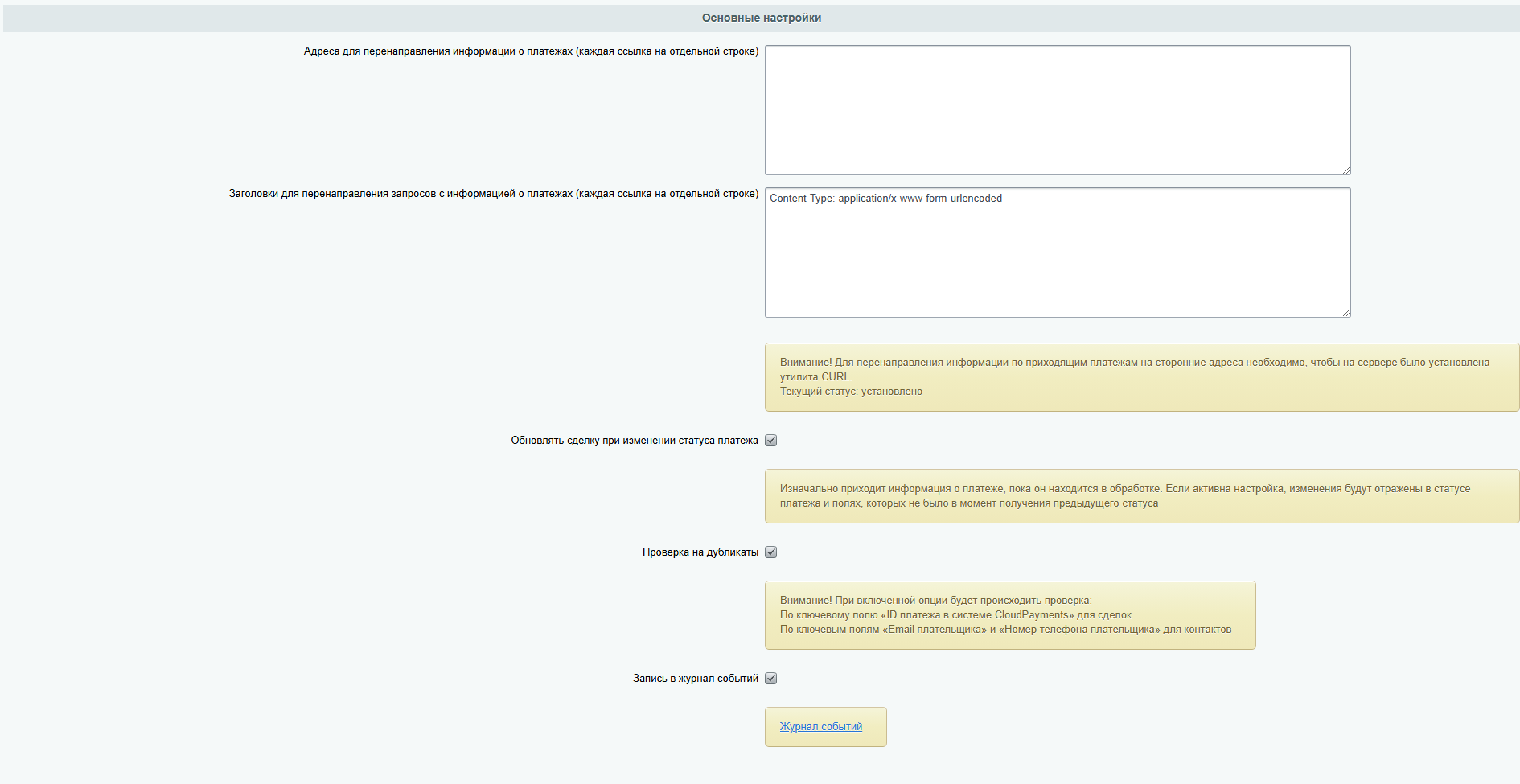Viewport: 1520px width, 784px height.
Task: Click inside the request headers textarea
Action: point(1057,253)
